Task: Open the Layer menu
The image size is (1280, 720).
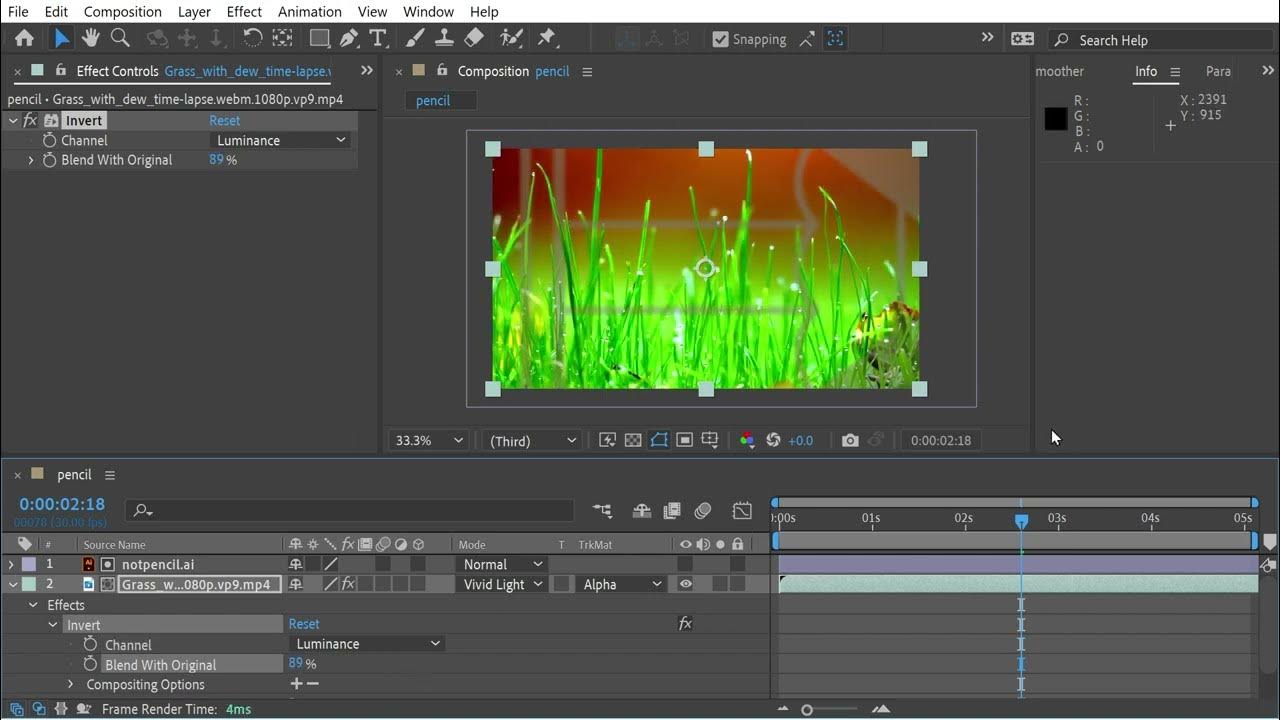Action: click(194, 11)
